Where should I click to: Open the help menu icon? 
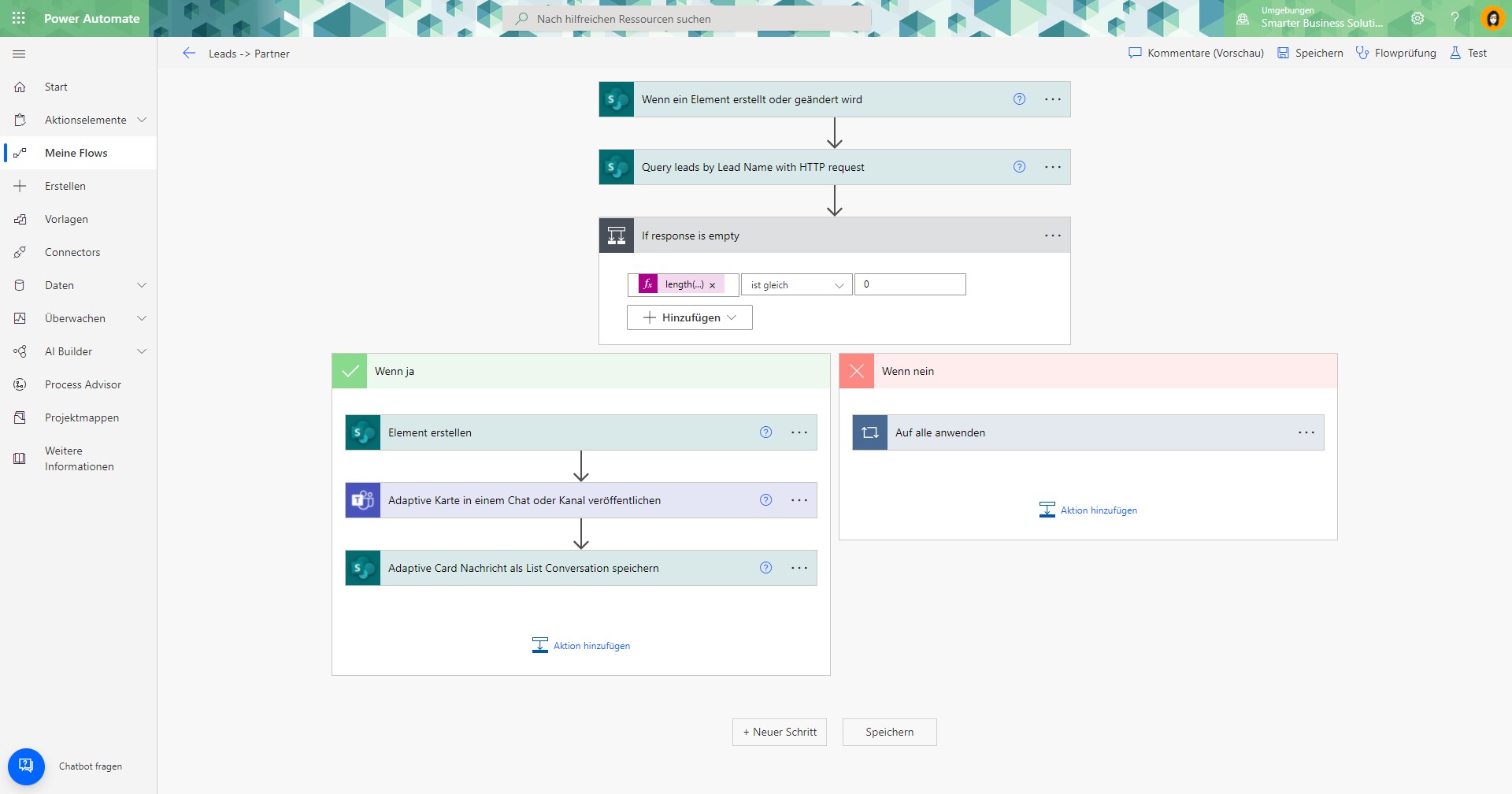[x=1455, y=18]
